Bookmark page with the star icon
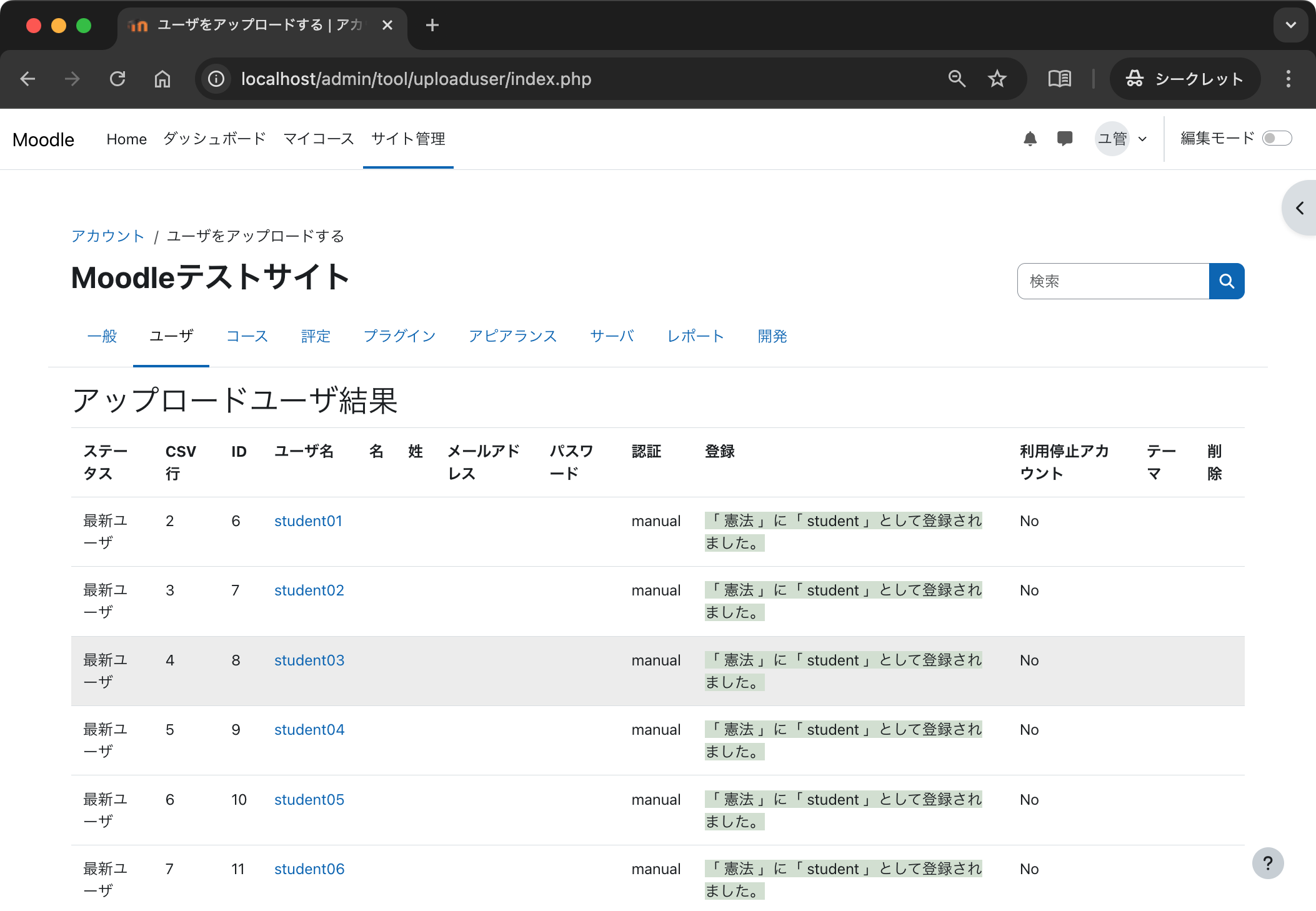This screenshot has width=1316, height=911. (x=997, y=79)
